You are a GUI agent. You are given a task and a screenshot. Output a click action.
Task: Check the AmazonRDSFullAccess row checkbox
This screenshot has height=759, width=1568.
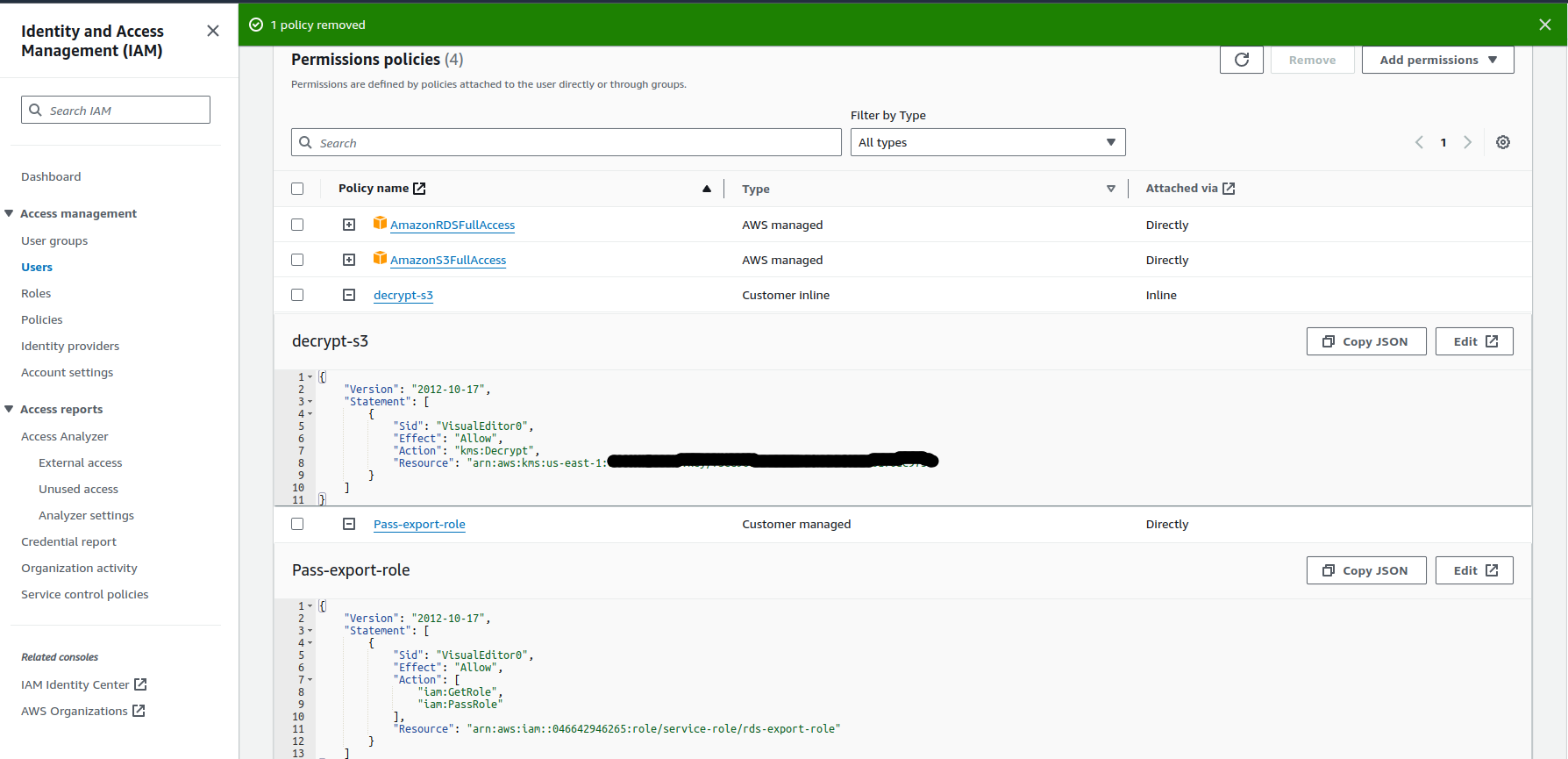pos(297,225)
